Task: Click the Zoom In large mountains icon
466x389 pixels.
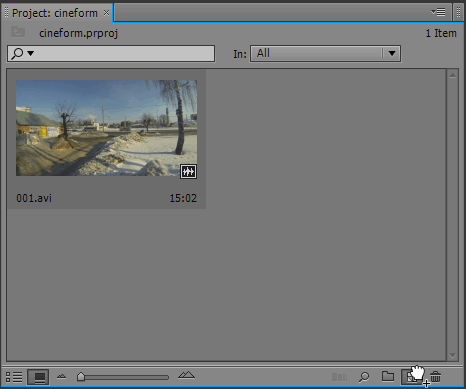Action: [186, 375]
